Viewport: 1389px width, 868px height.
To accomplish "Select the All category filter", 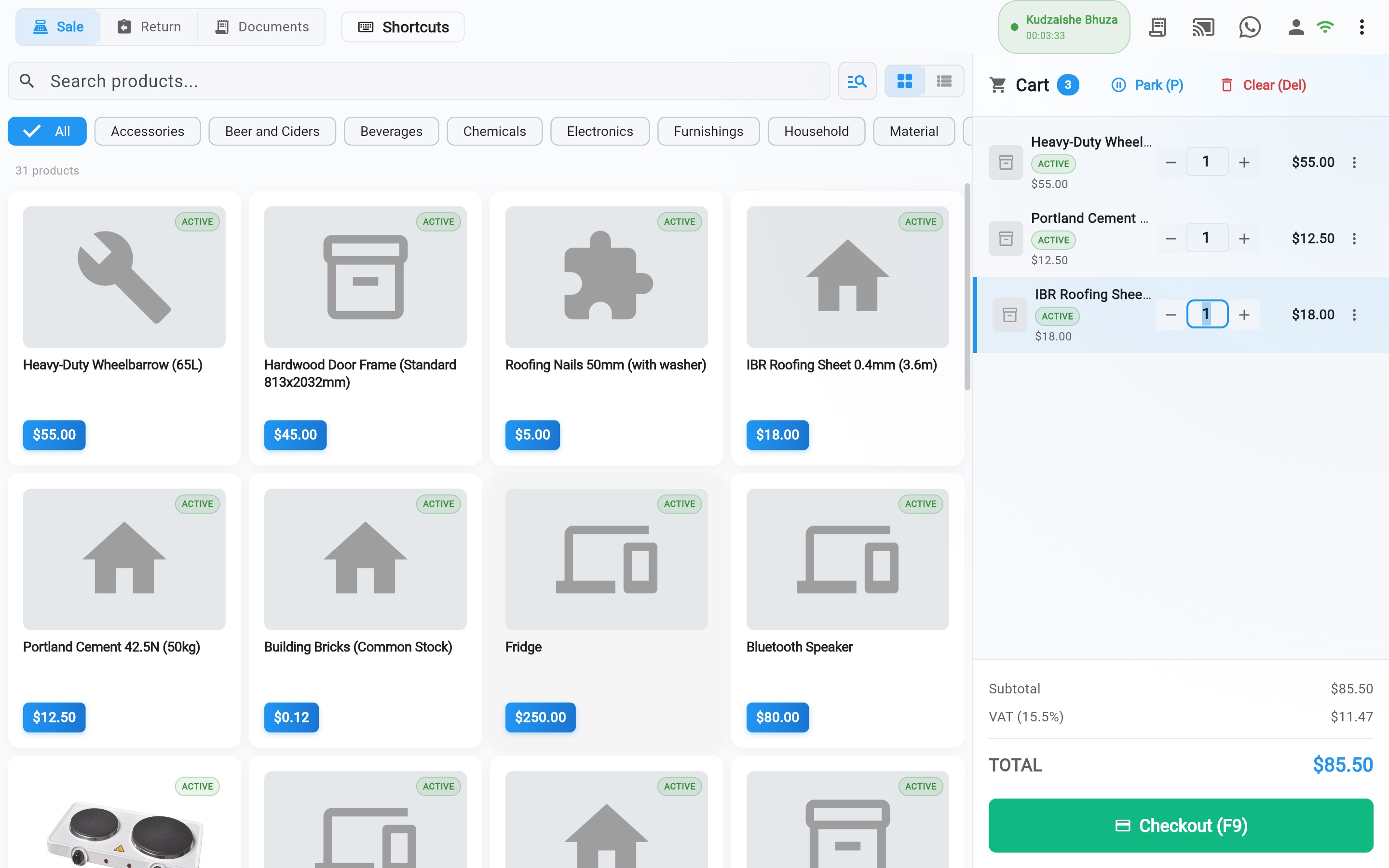I will pyautogui.click(x=47, y=132).
